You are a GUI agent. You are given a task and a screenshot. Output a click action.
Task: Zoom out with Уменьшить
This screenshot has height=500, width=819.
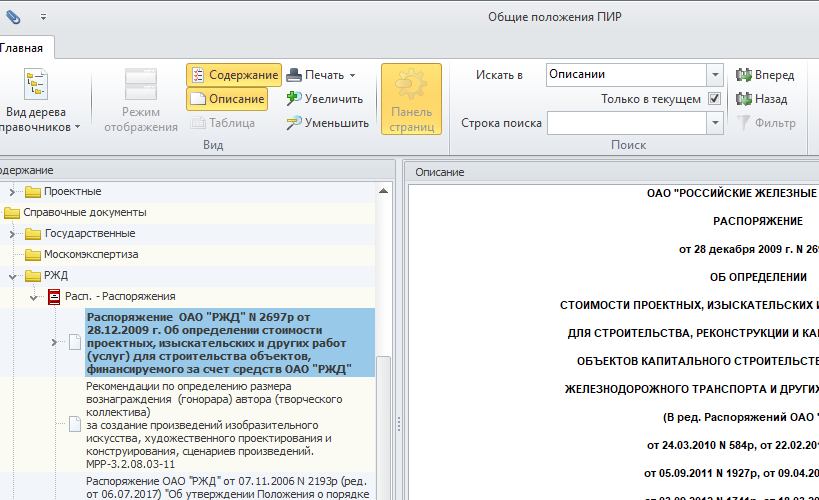[x=327, y=123]
